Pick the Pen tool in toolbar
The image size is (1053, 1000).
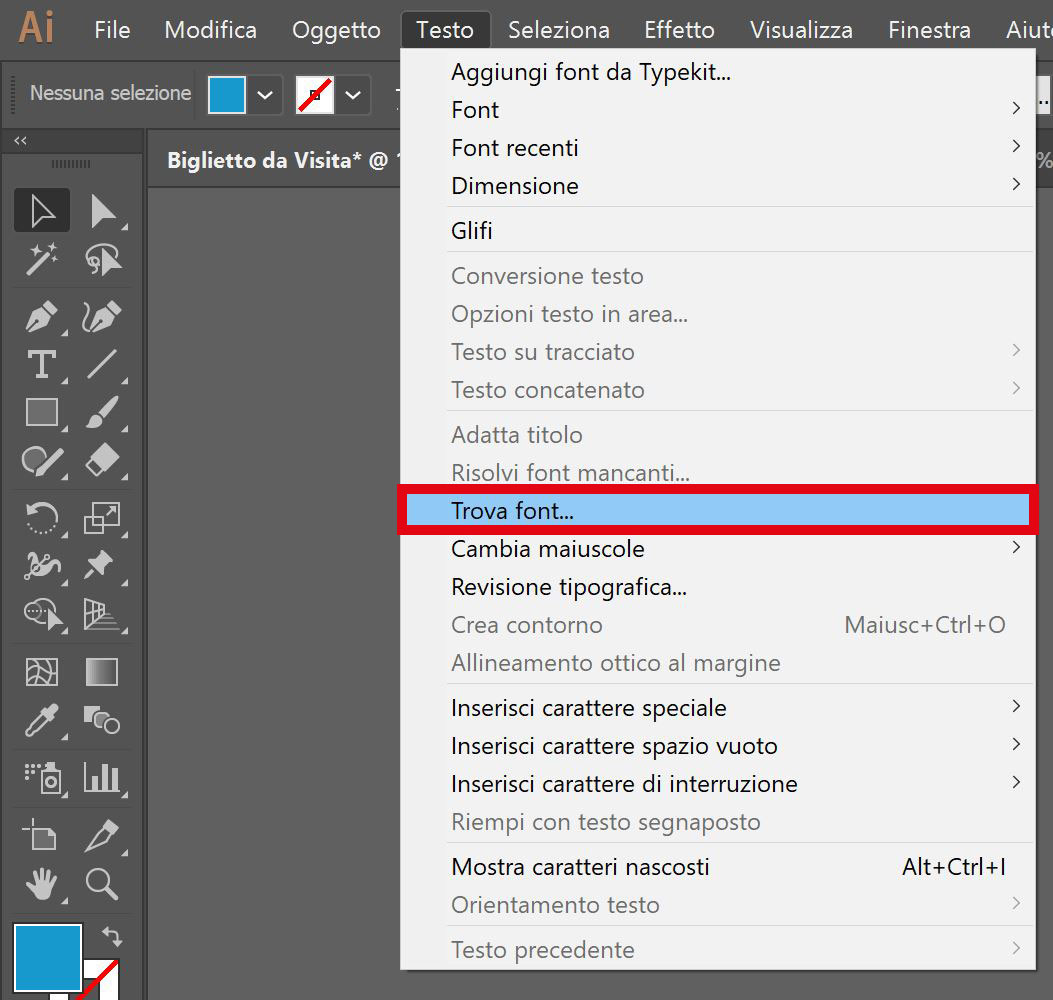42,317
